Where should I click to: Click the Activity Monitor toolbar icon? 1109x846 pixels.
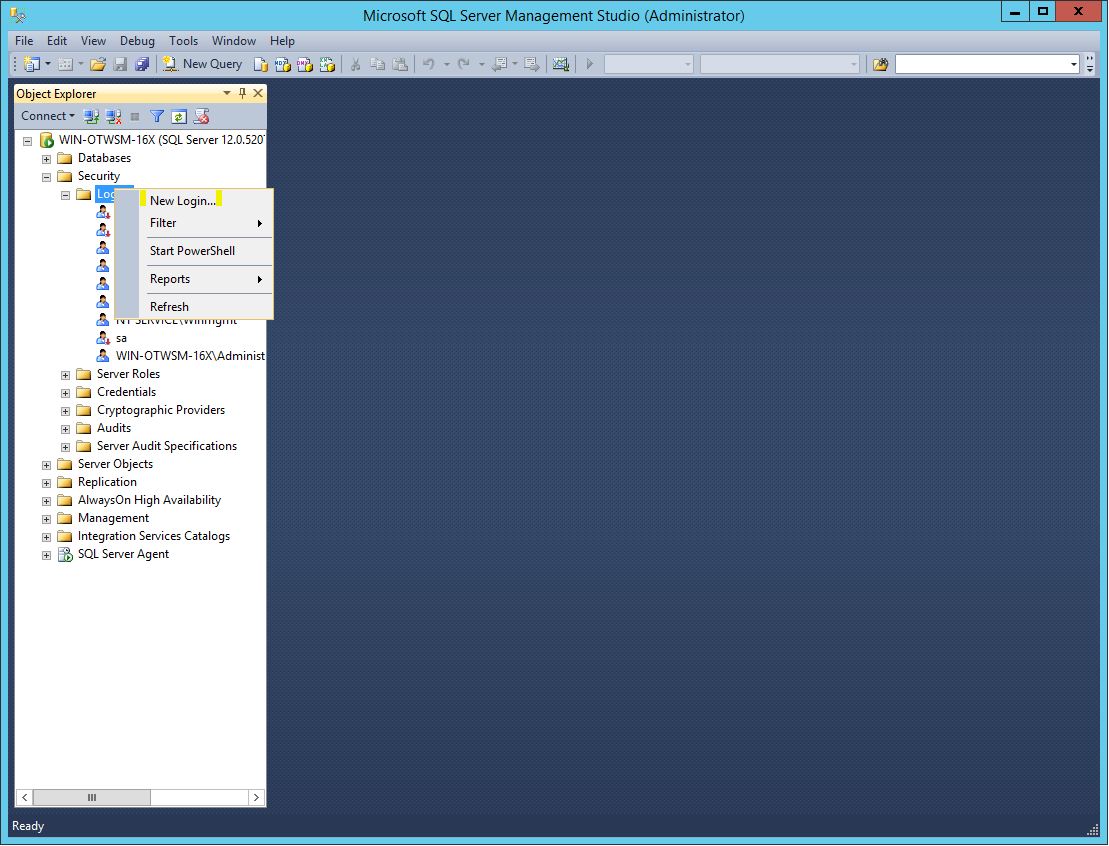tap(561, 64)
